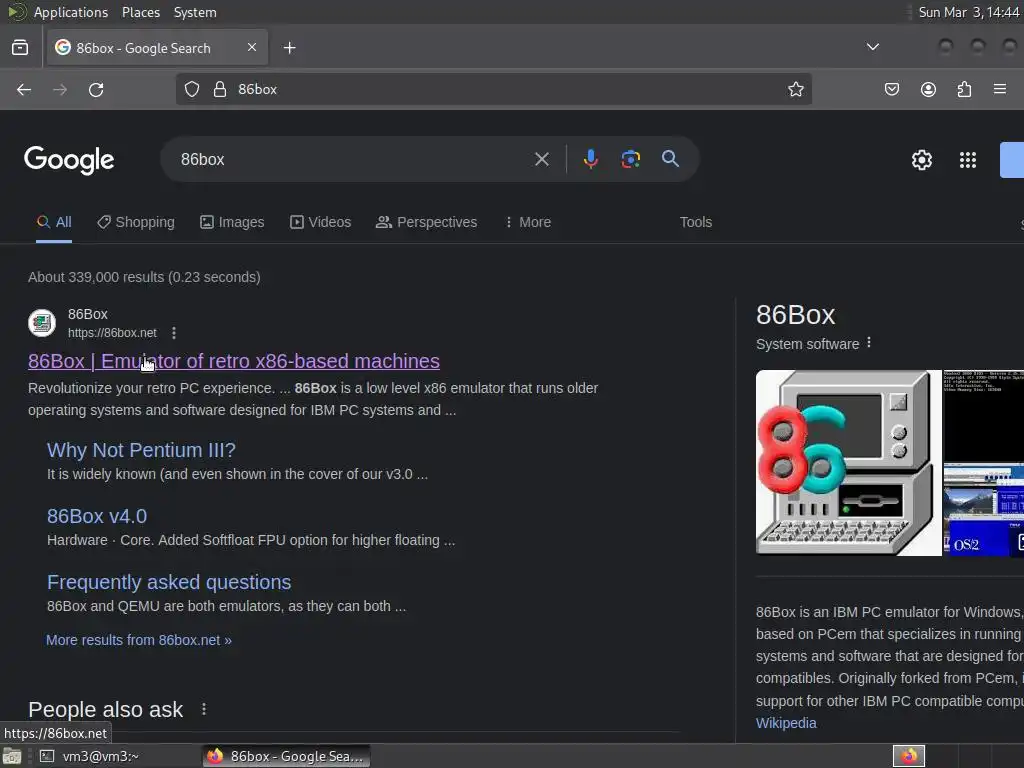Open the 86Box logo image thumbnail

(x=848, y=463)
